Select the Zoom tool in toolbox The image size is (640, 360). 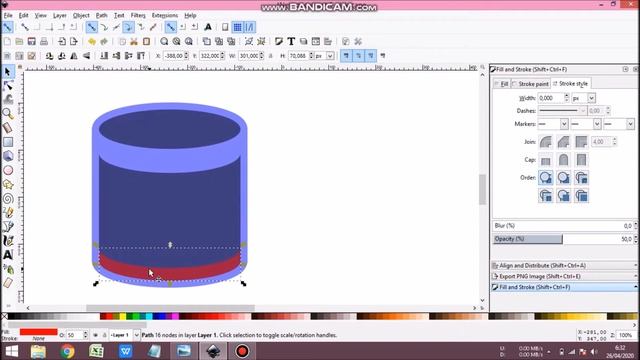(8, 113)
